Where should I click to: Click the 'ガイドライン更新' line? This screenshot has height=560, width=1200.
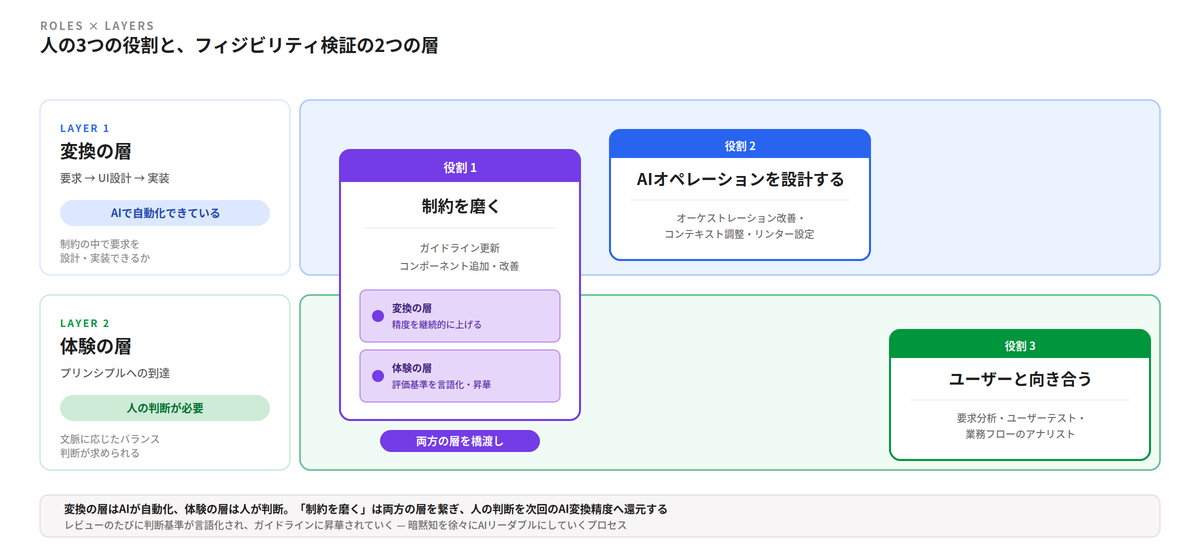460,248
